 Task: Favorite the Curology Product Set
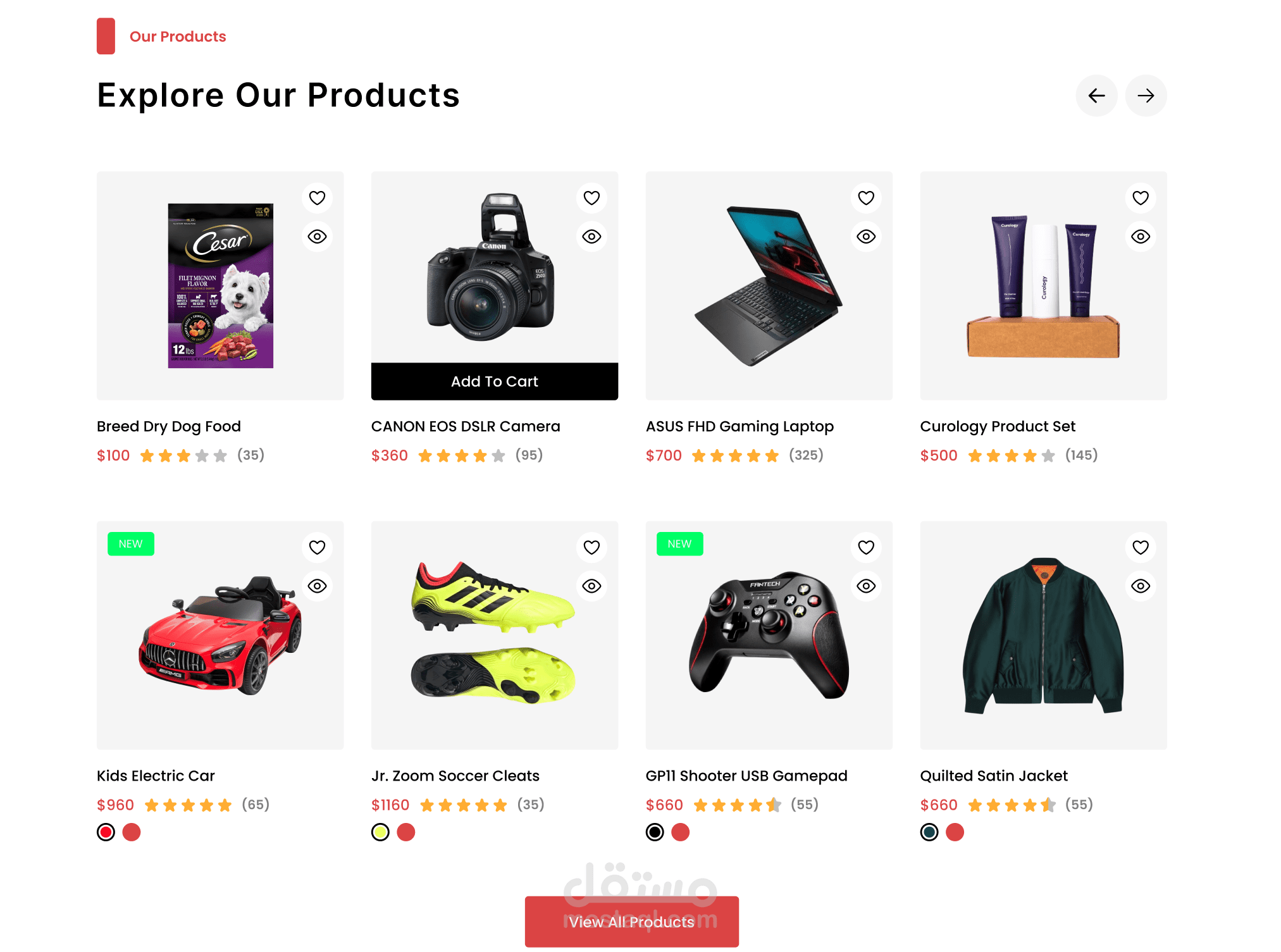(1141, 198)
